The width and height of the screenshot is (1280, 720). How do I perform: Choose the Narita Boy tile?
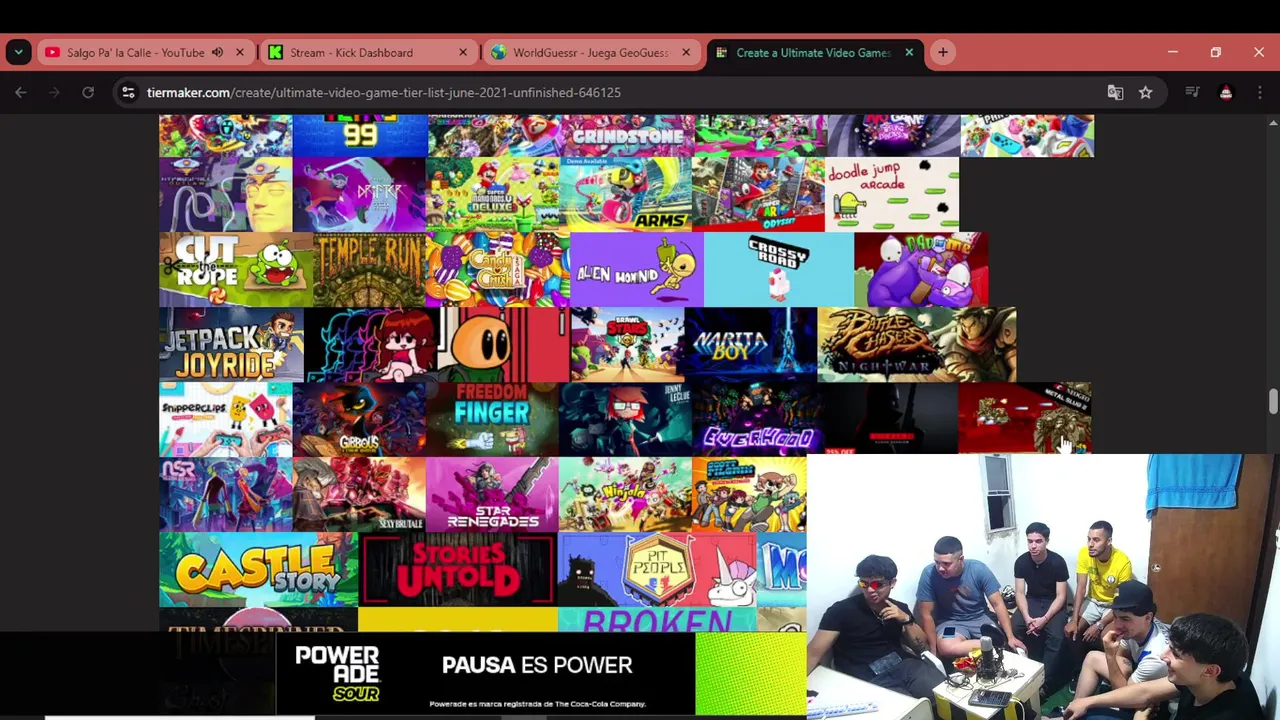point(750,344)
